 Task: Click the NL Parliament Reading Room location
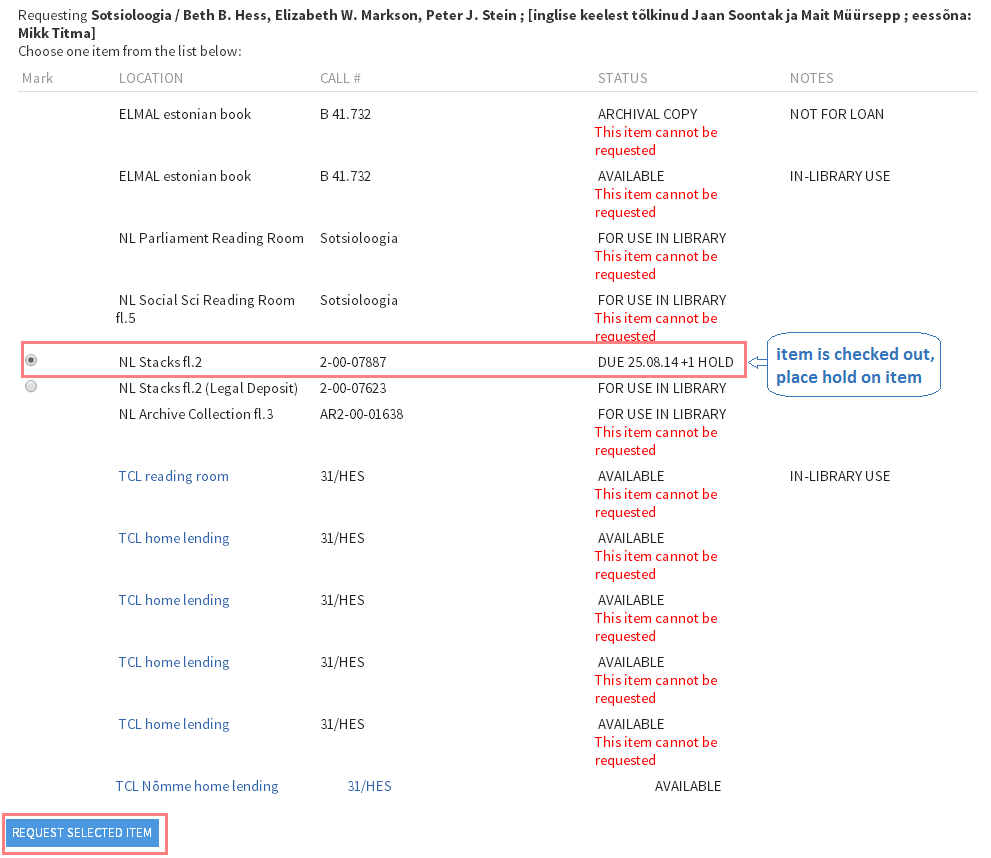point(211,238)
